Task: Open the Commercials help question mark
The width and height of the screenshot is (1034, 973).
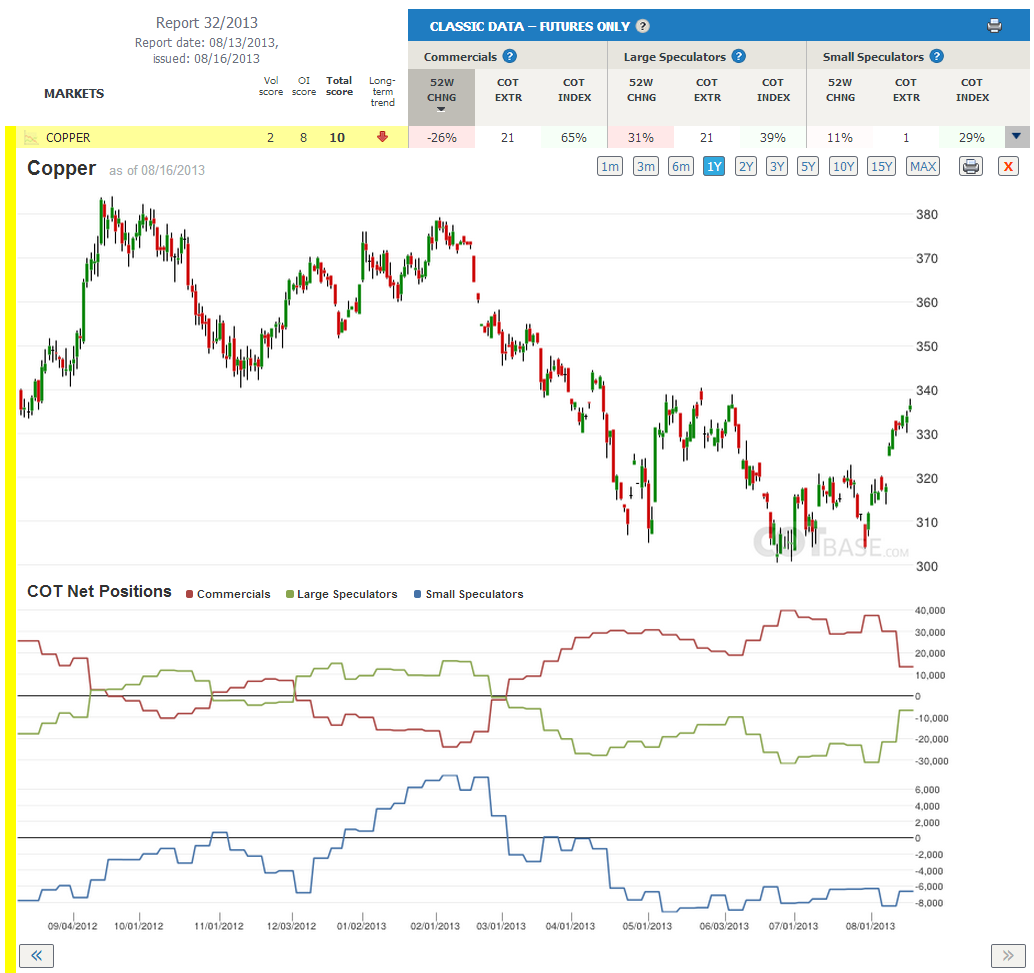Action: coord(510,56)
